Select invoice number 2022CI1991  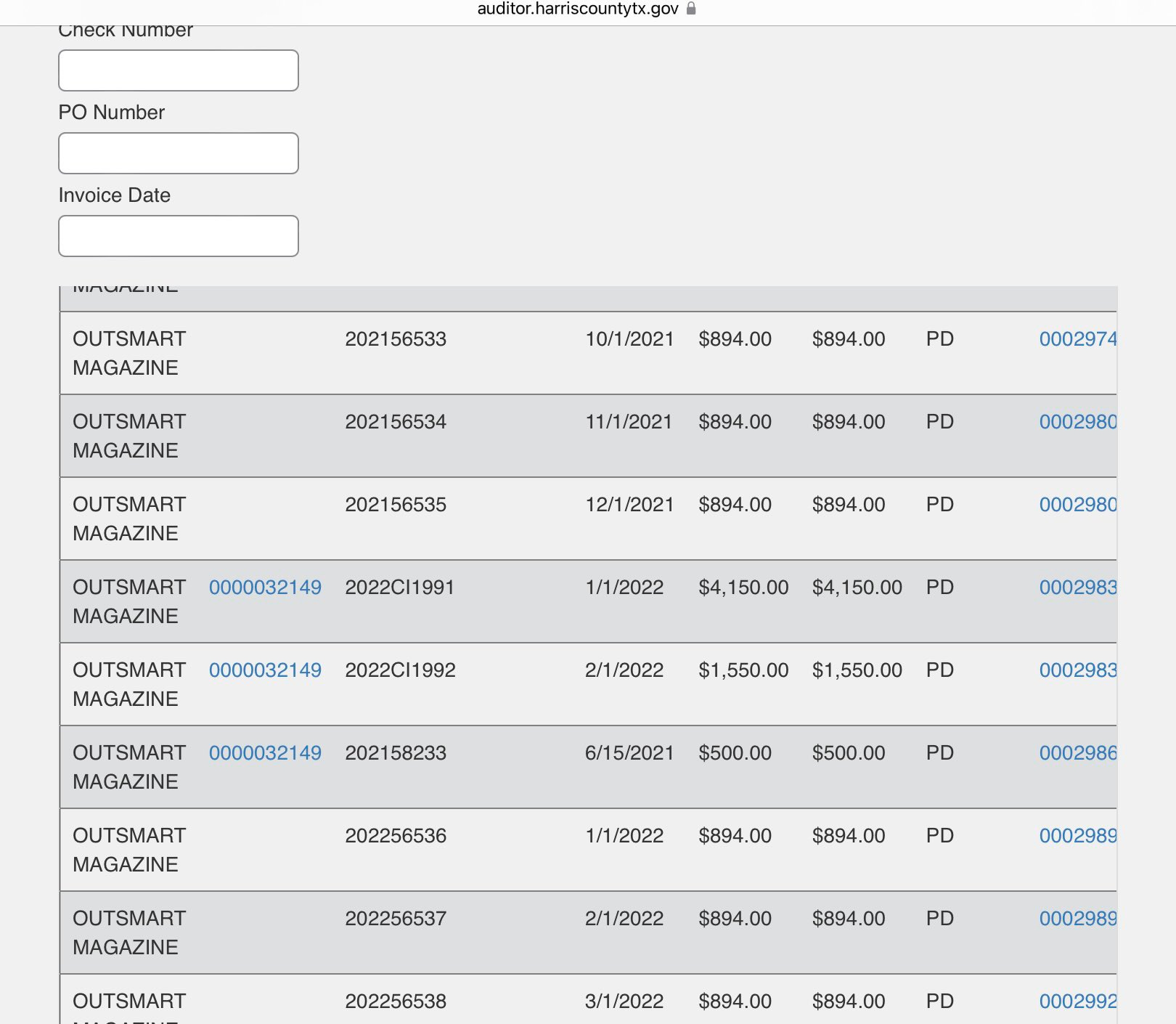coord(400,588)
